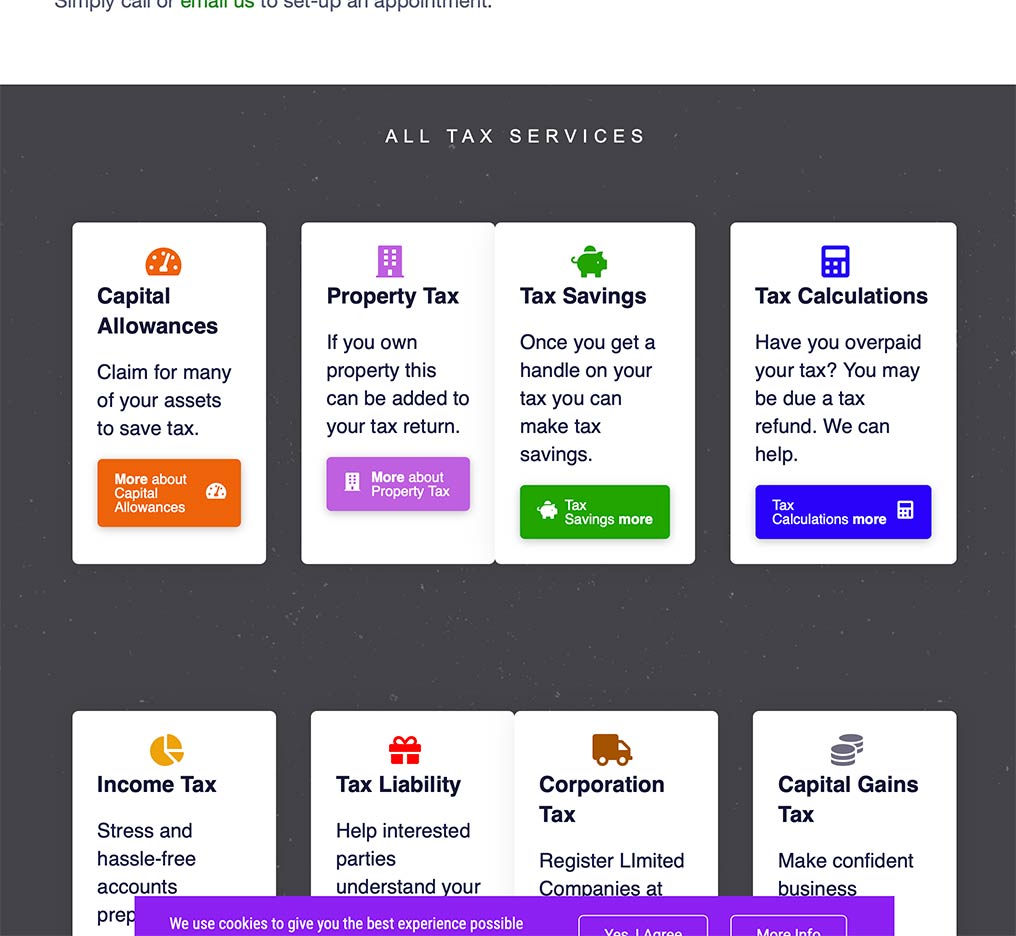Image resolution: width=1016 pixels, height=936 pixels.
Task: Click the Capital Gains Tax card heading
Action: tap(847, 799)
